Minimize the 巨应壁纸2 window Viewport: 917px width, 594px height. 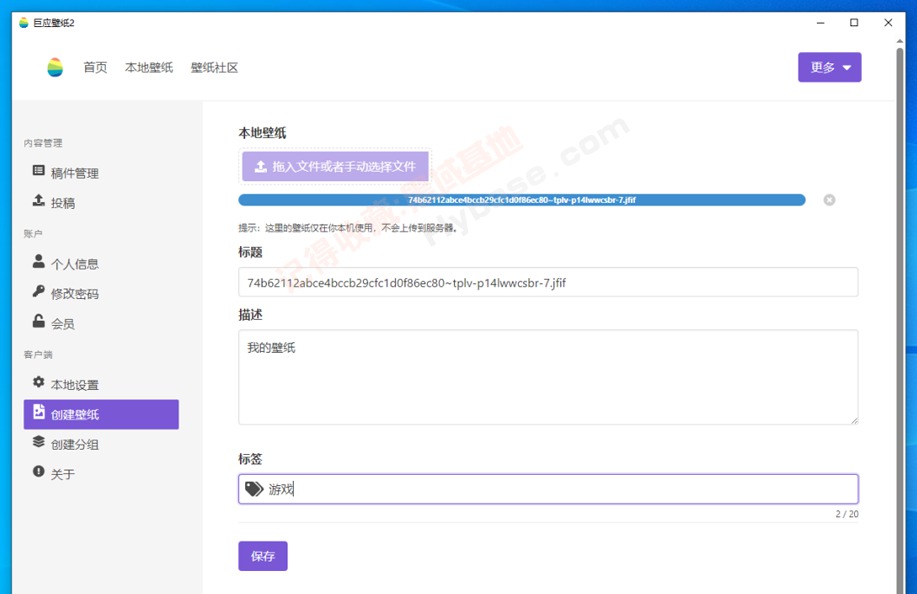click(x=821, y=23)
